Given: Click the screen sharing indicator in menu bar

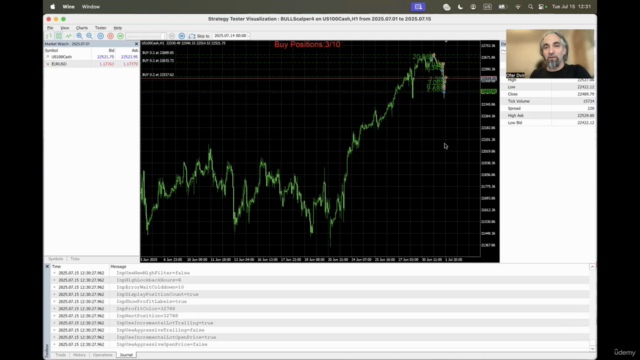Looking at the screenshot, I should 418,7.
